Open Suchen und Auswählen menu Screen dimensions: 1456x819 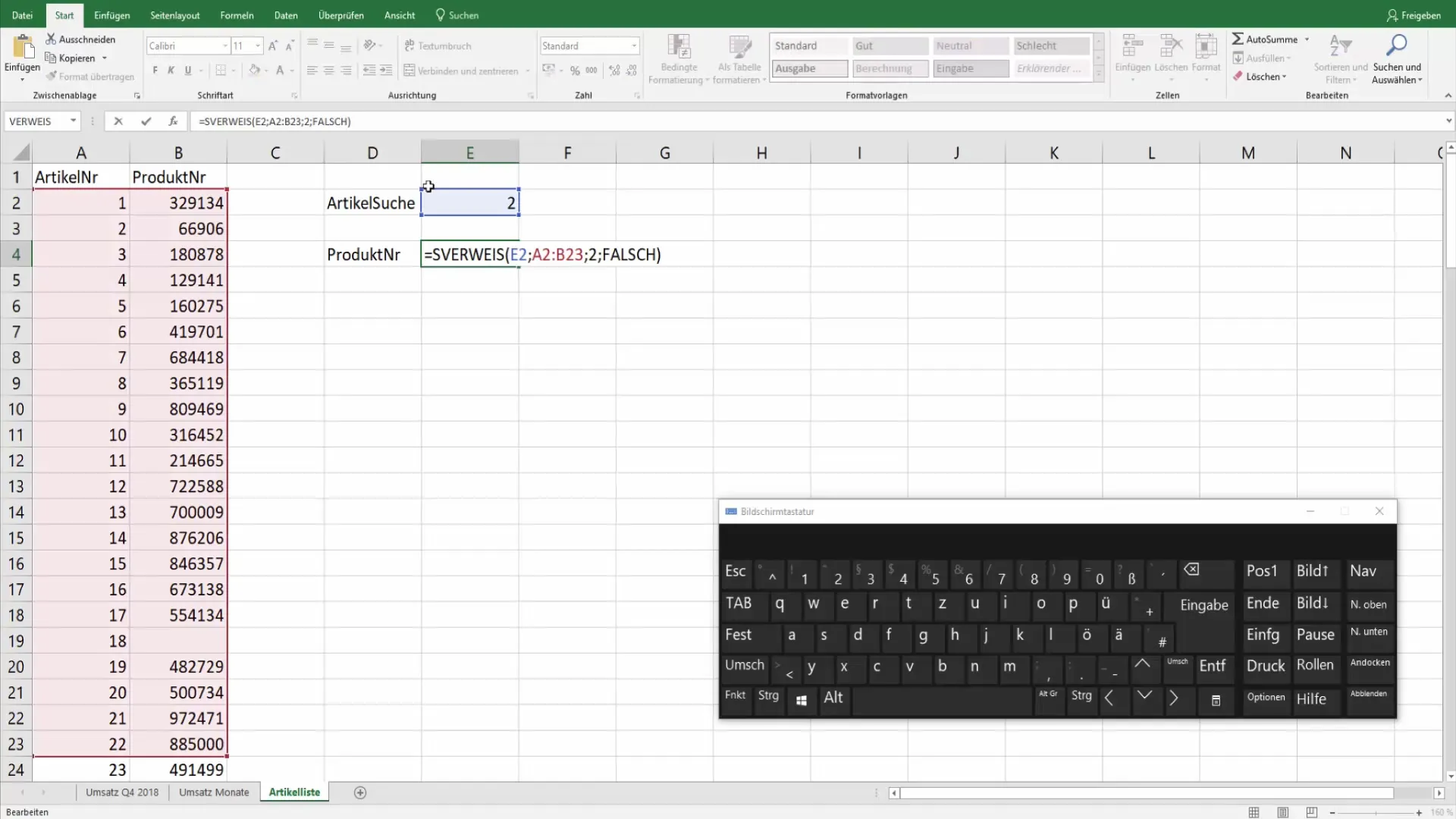click(x=1397, y=59)
